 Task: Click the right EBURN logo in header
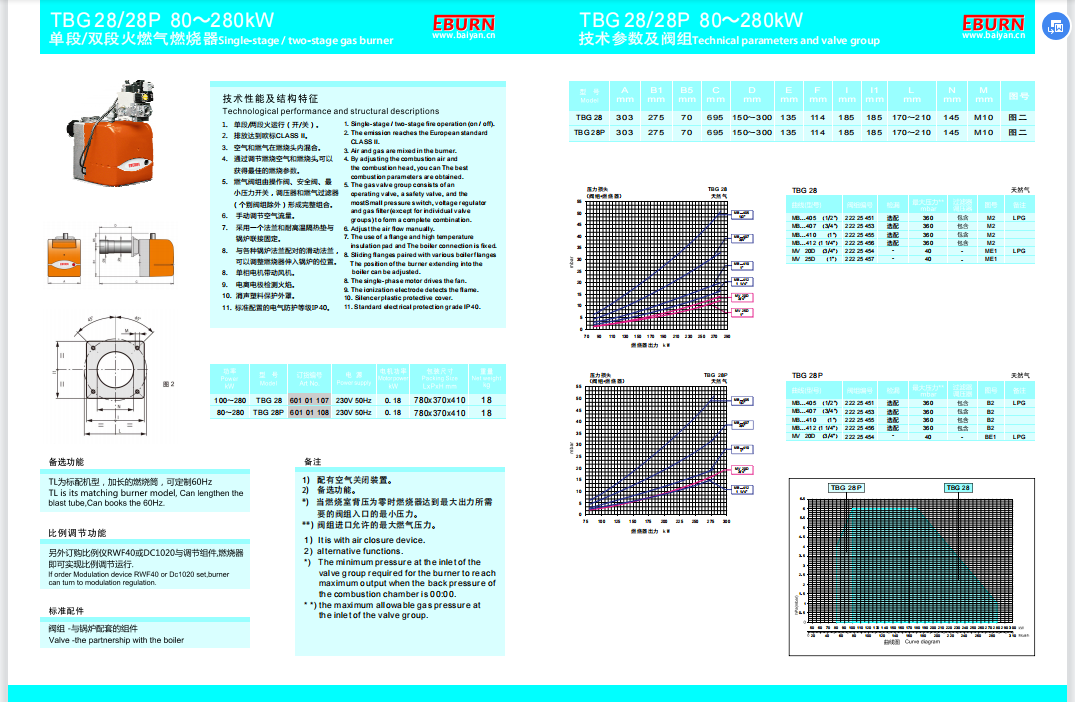pyautogui.click(x=992, y=23)
